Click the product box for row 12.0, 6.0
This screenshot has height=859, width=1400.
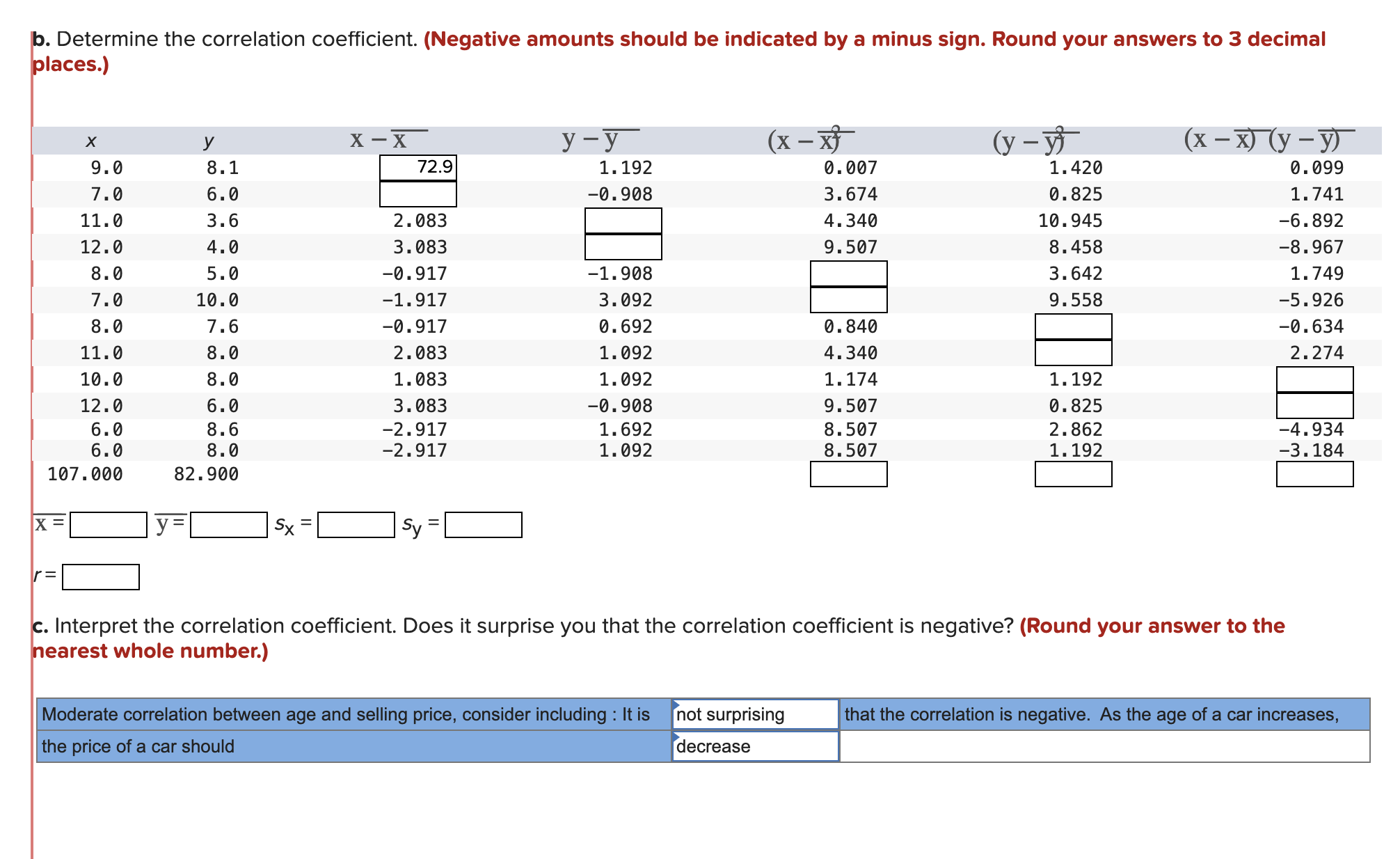point(1314,405)
